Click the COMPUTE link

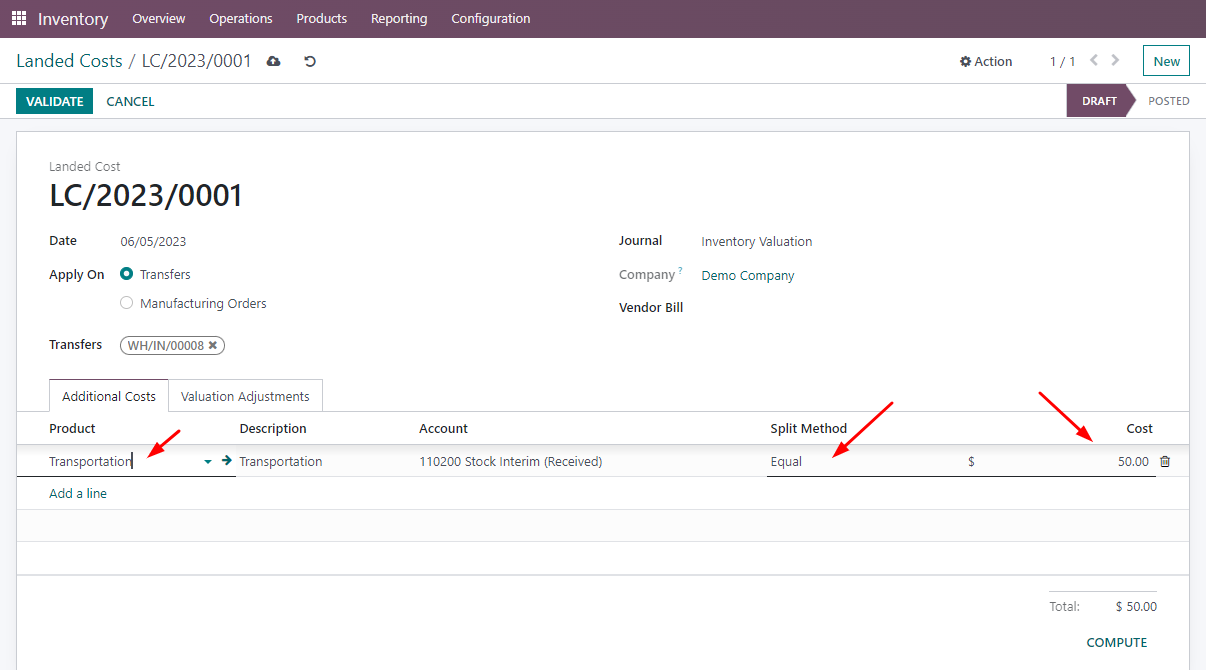1116,642
